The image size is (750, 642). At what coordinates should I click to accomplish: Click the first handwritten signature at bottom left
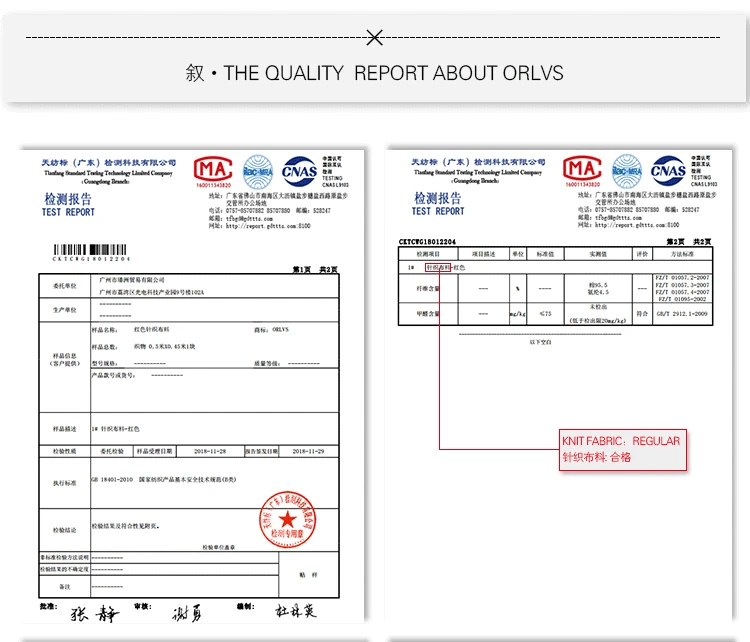tap(94, 613)
